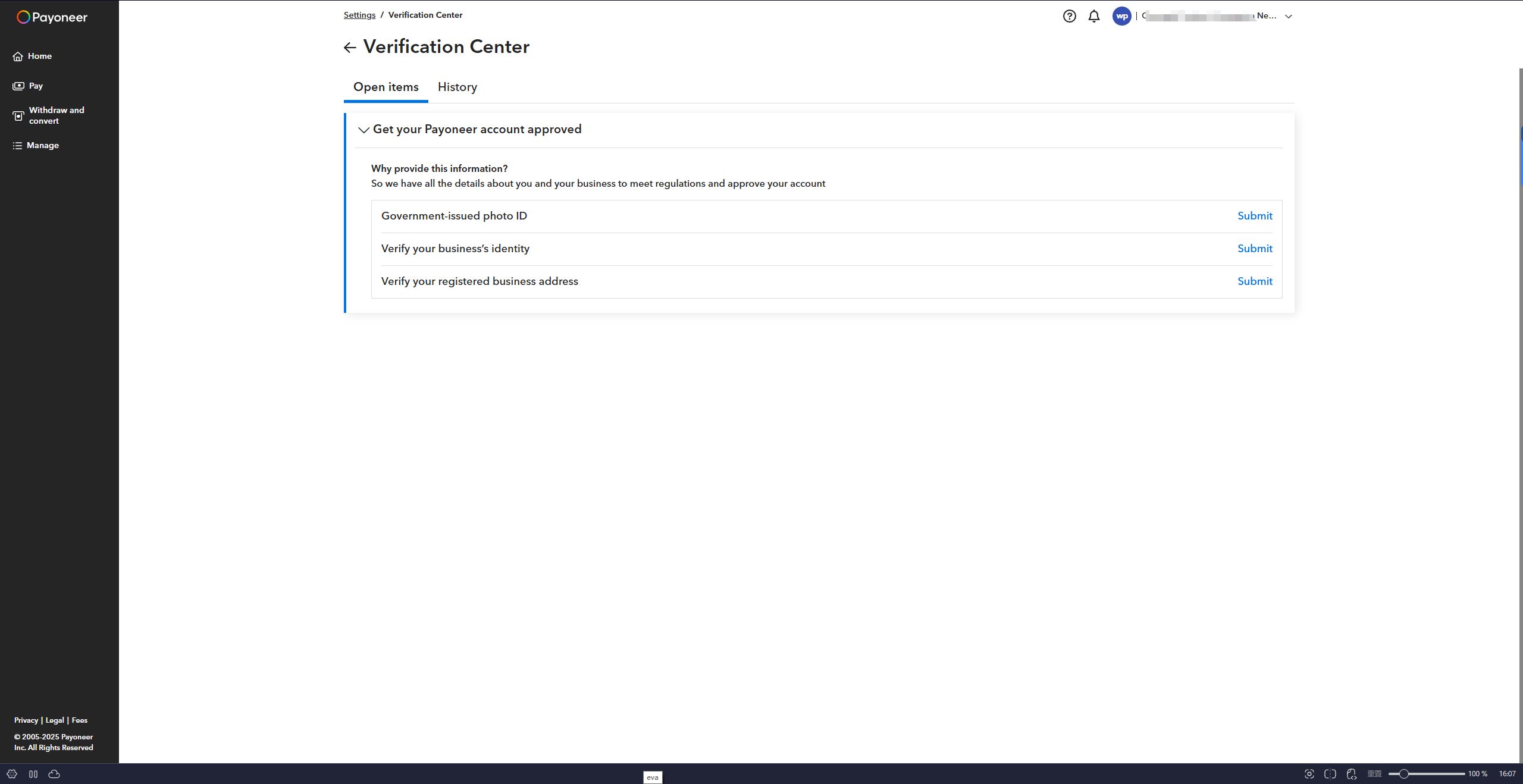The width and height of the screenshot is (1523, 784).
Task: Click the Settings breadcrumb link
Action: [359, 15]
